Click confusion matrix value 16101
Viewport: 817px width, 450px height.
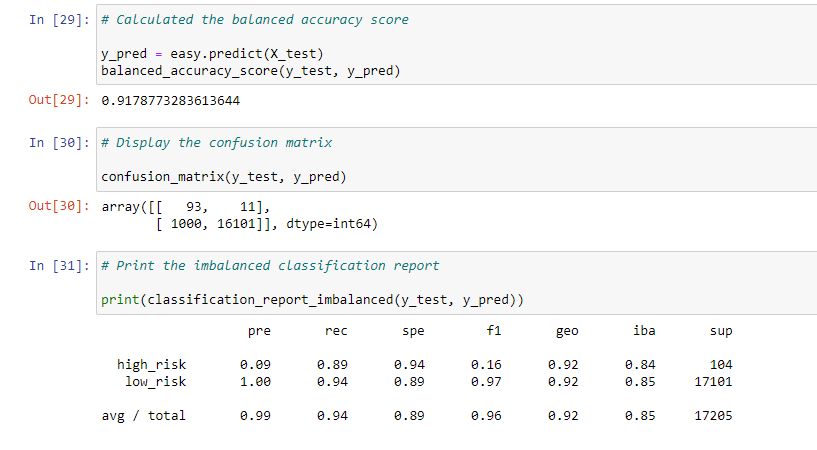pyautogui.click(x=236, y=224)
